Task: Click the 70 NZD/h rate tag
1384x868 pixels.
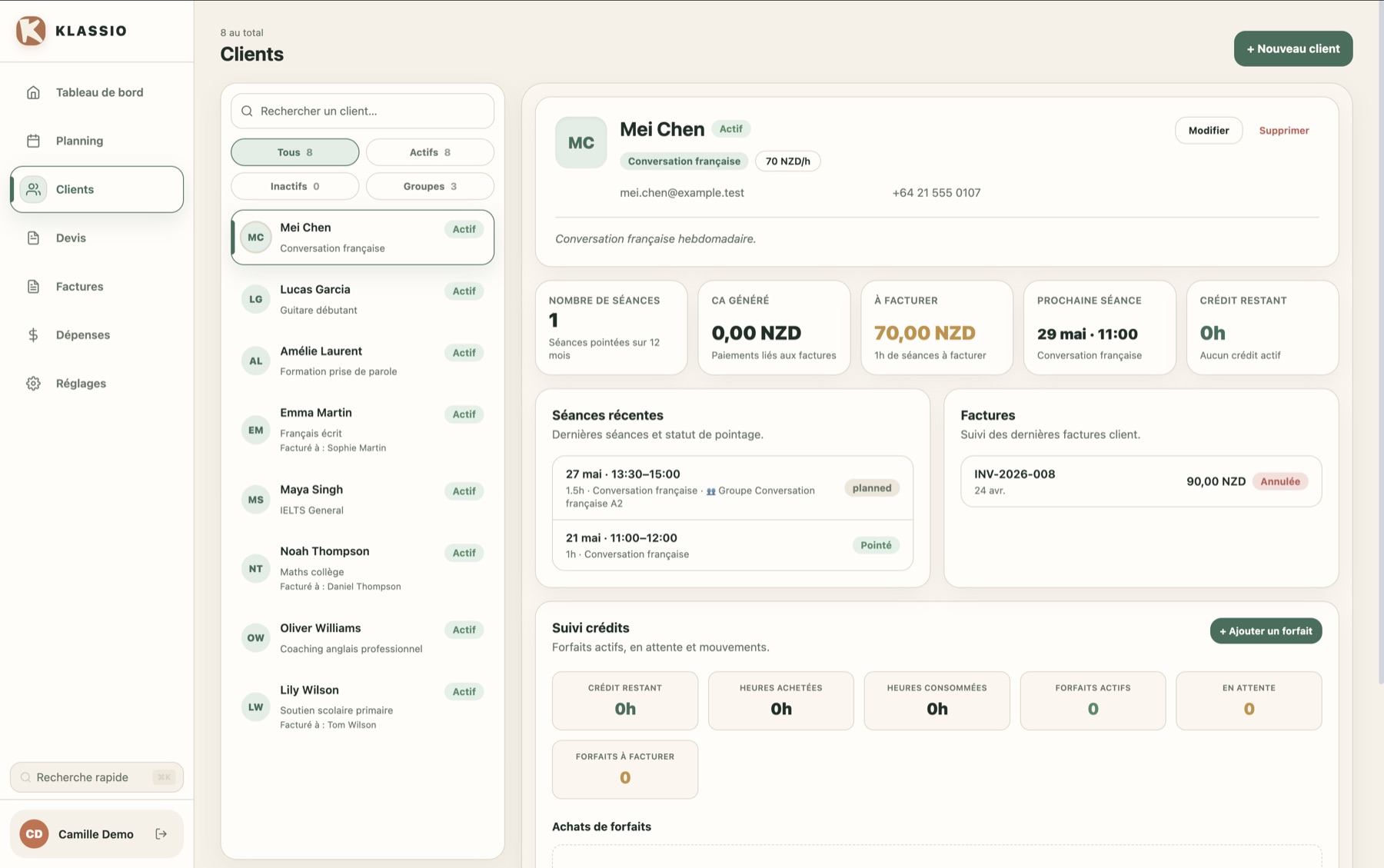Action: click(x=787, y=161)
